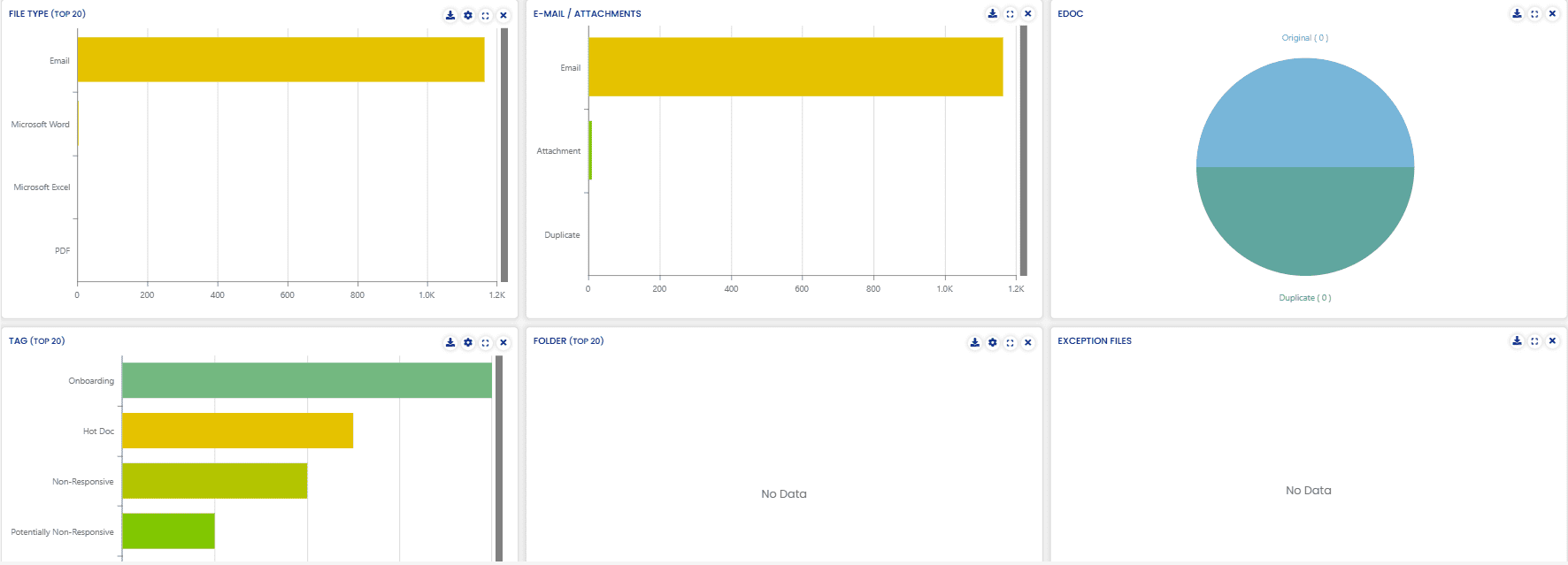Close the Tag (Top 20) panel

coord(503,342)
